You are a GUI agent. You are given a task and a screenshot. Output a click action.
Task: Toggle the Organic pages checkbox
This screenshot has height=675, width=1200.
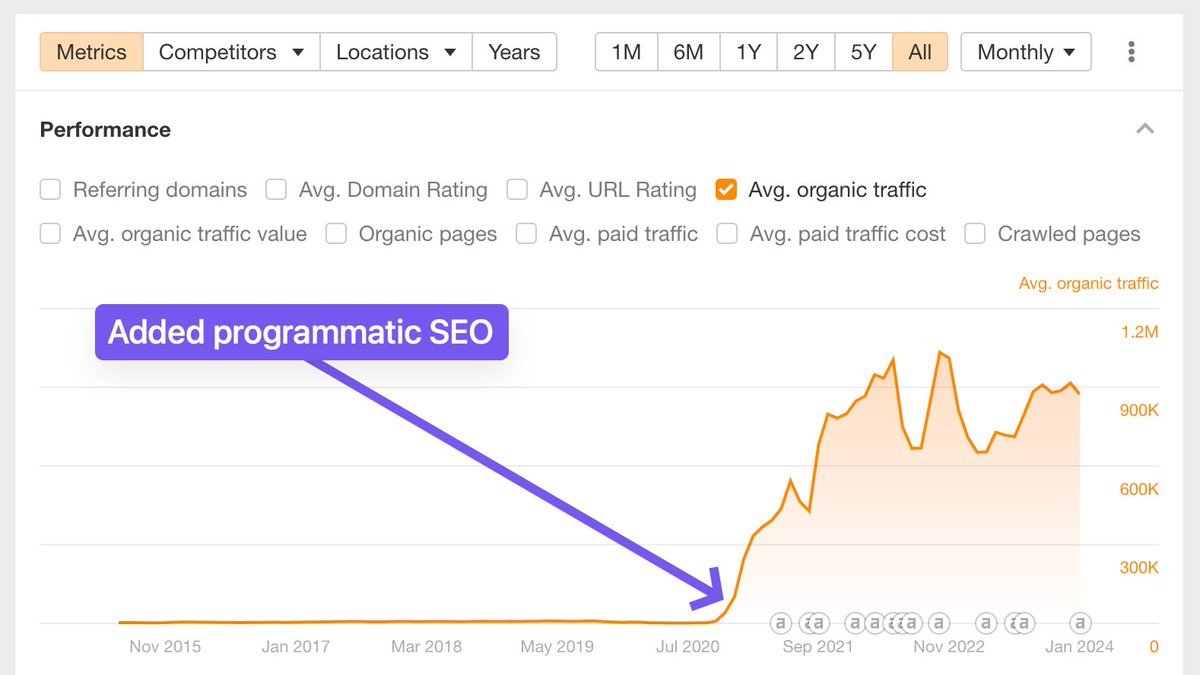337,234
